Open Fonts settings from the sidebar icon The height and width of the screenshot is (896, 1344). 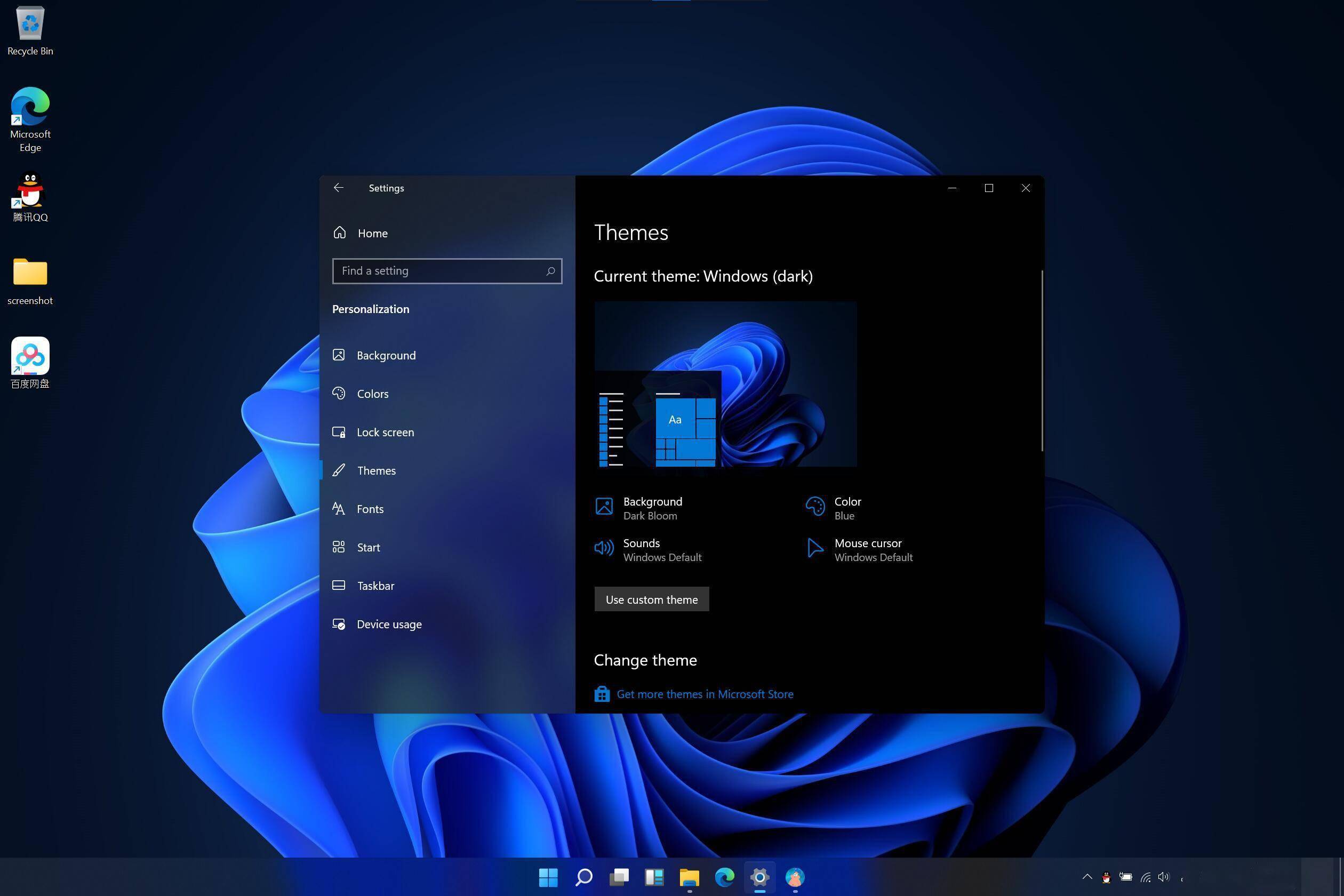(338, 509)
